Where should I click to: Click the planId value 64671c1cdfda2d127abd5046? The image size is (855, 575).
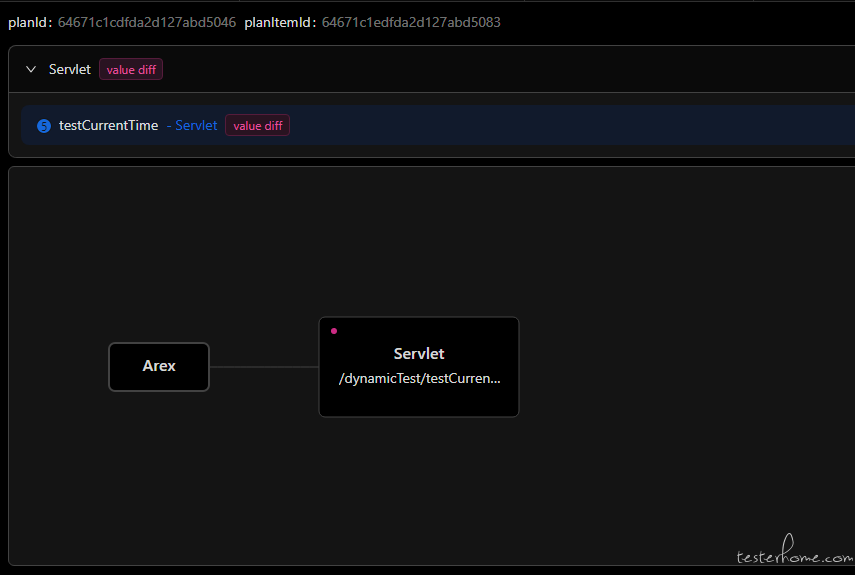[x=147, y=22]
